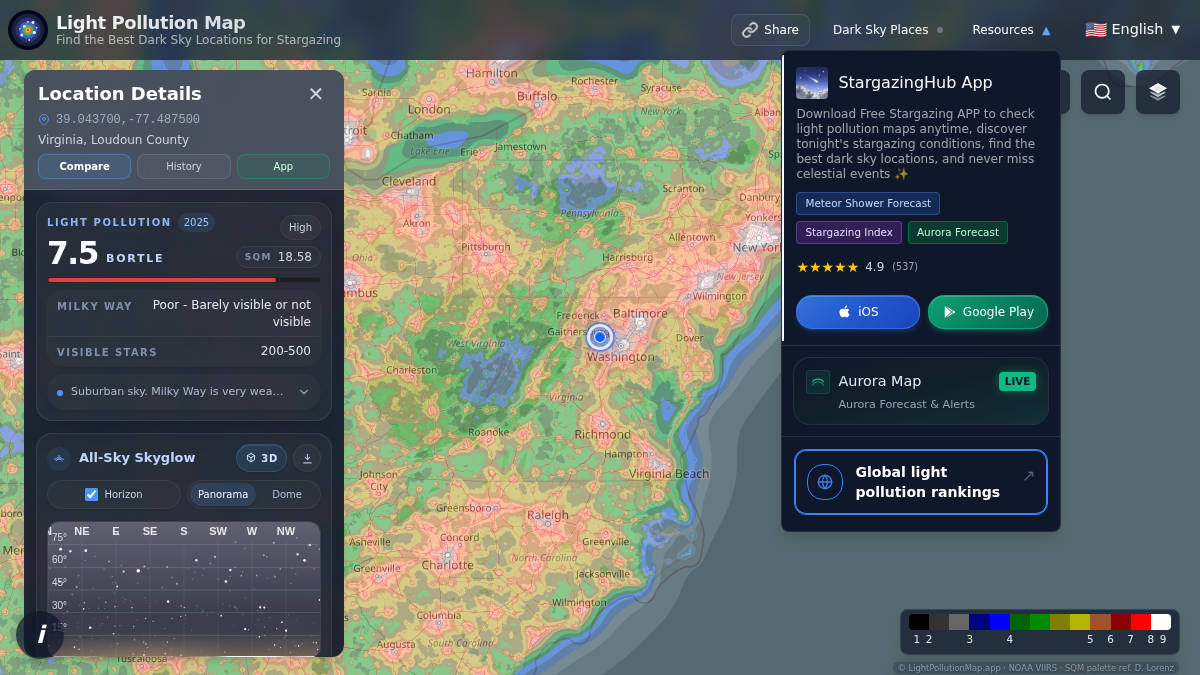Click the globe icon in rankings card
This screenshot has width=1200, height=675.
click(825, 482)
